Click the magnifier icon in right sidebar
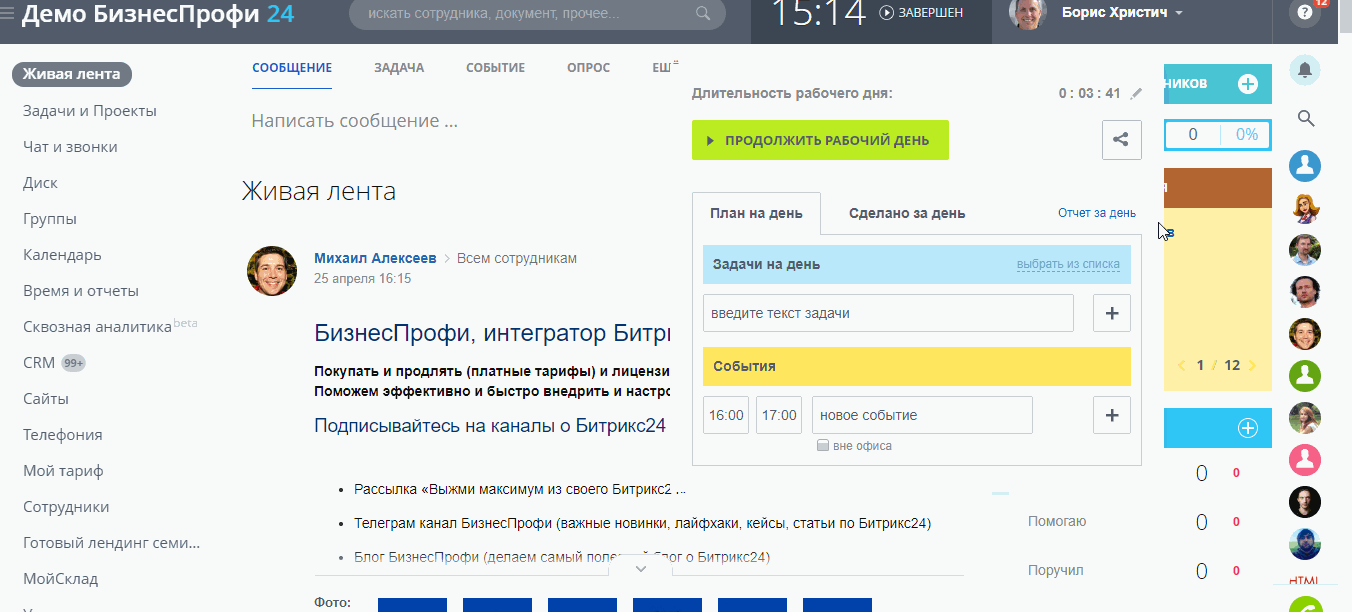 [x=1305, y=118]
